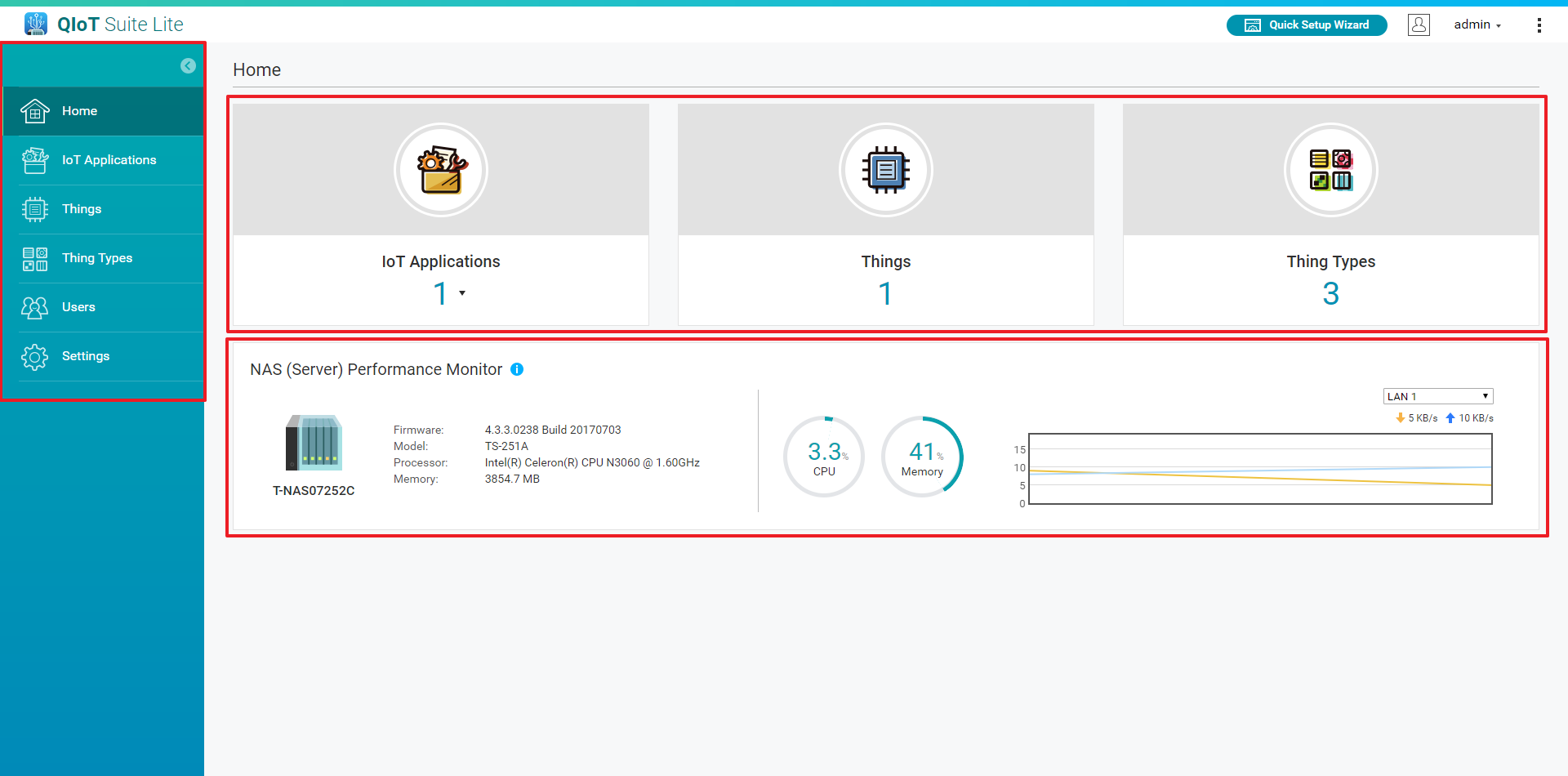This screenshot has width=1568, height=776.
Task: Click the admin user profile icon
Action: pyautogui.click(x=1419, y=25)
